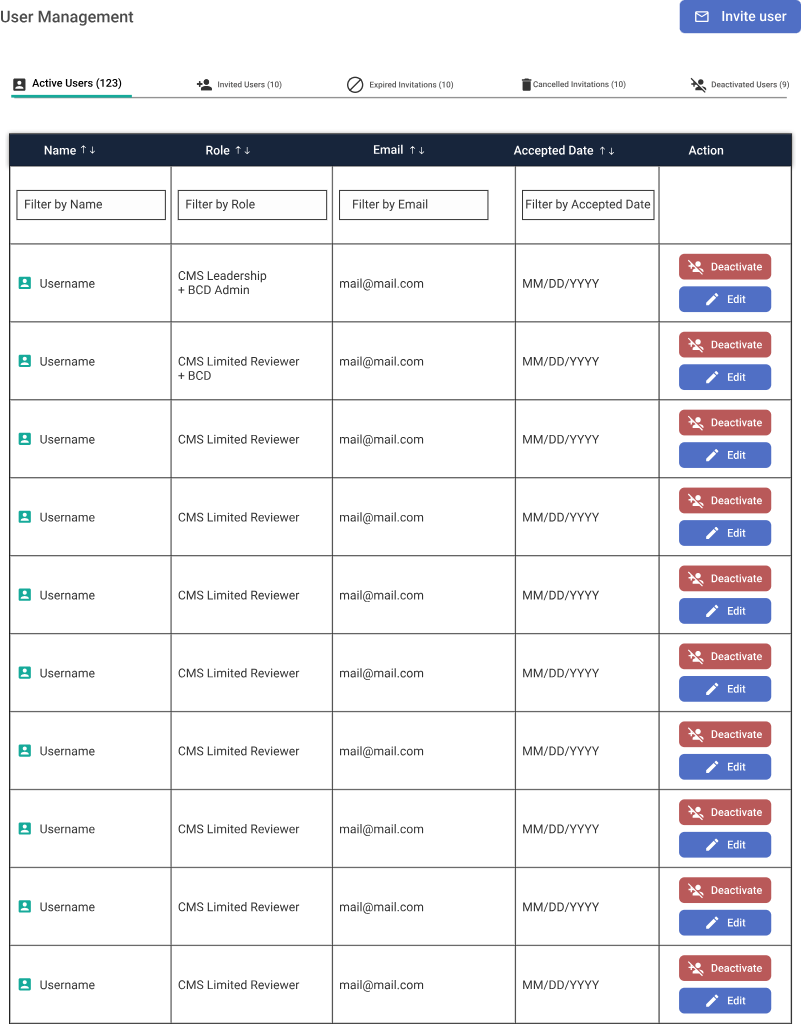Click the Invite user button
801x1024 pixels.
tap(739, 17)
